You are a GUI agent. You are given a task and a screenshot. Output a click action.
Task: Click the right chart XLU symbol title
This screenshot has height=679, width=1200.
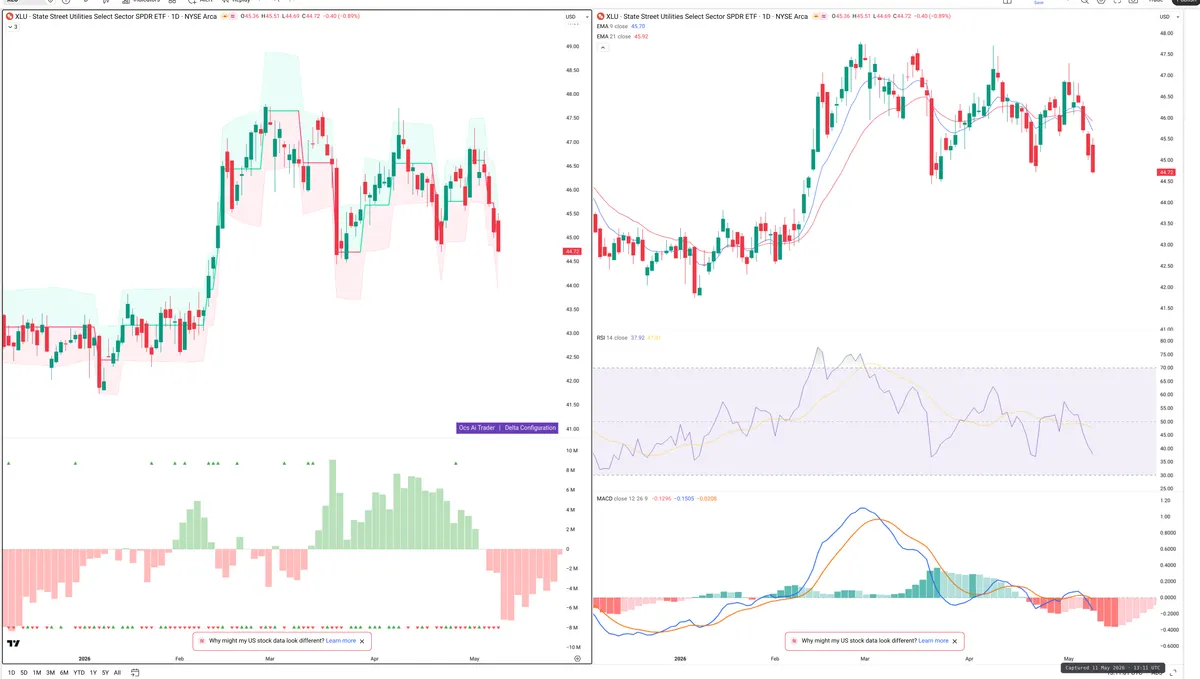708,16
